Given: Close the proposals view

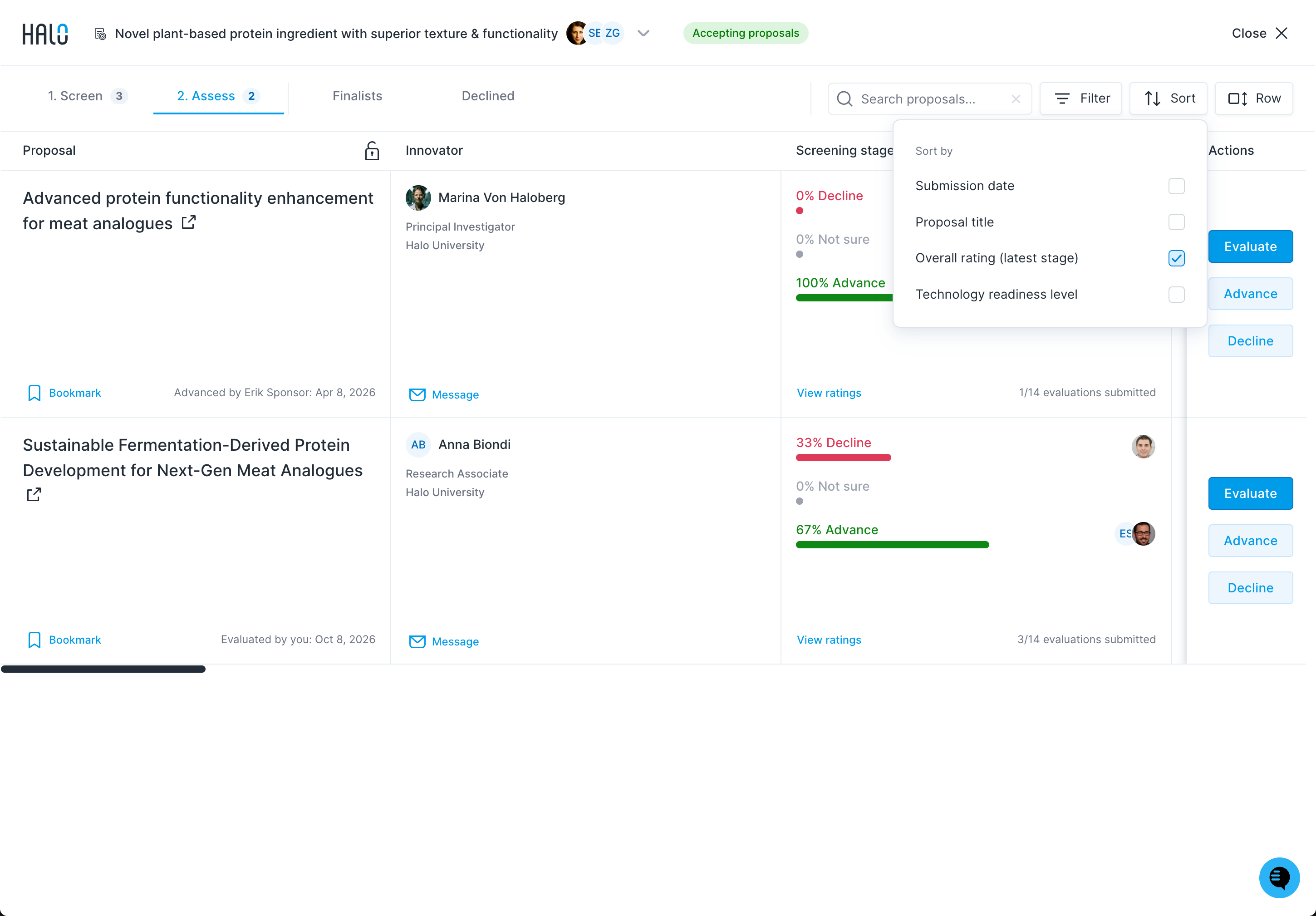Looking at the screenshot, I should 1260,33.
